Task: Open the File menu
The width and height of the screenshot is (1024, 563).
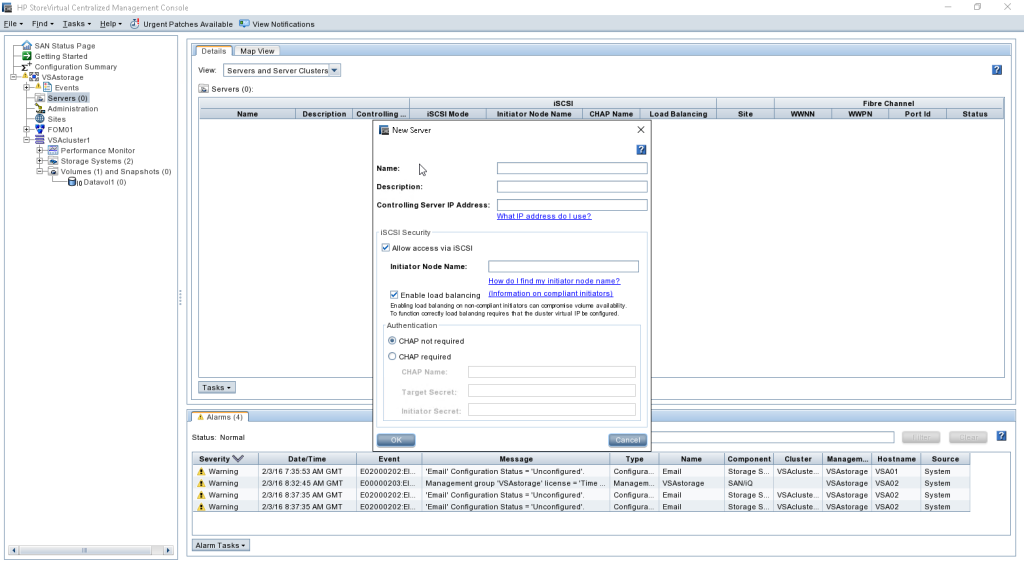Action: (13, 24)
